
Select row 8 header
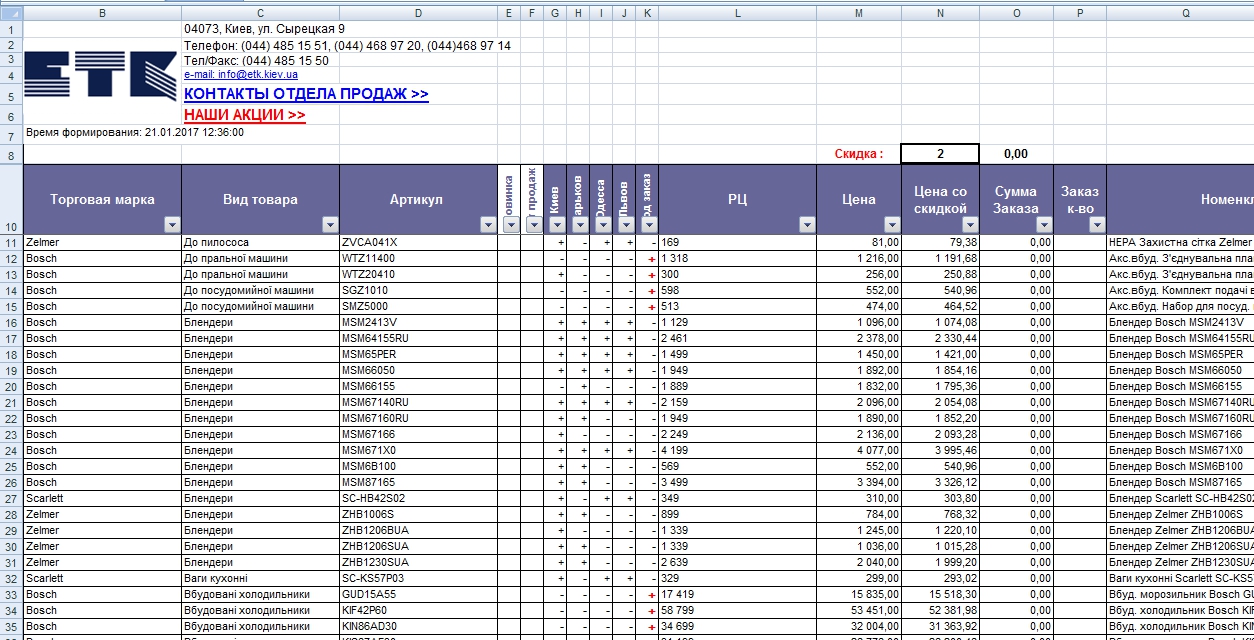11,155
